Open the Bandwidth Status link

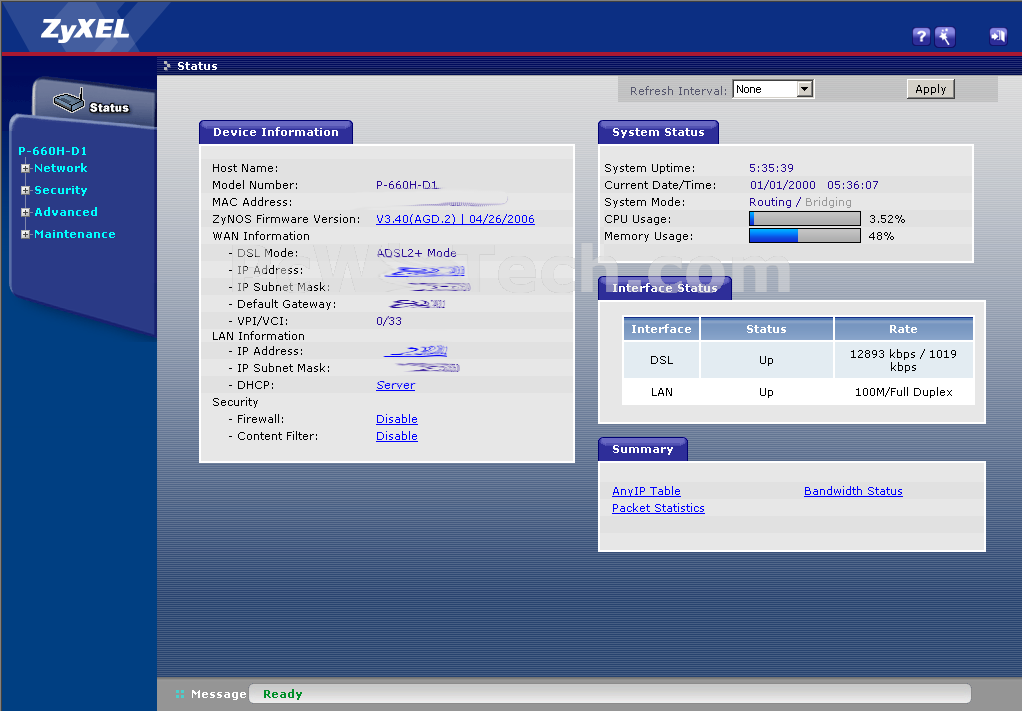pyautogui.click(x=853, y=491)
